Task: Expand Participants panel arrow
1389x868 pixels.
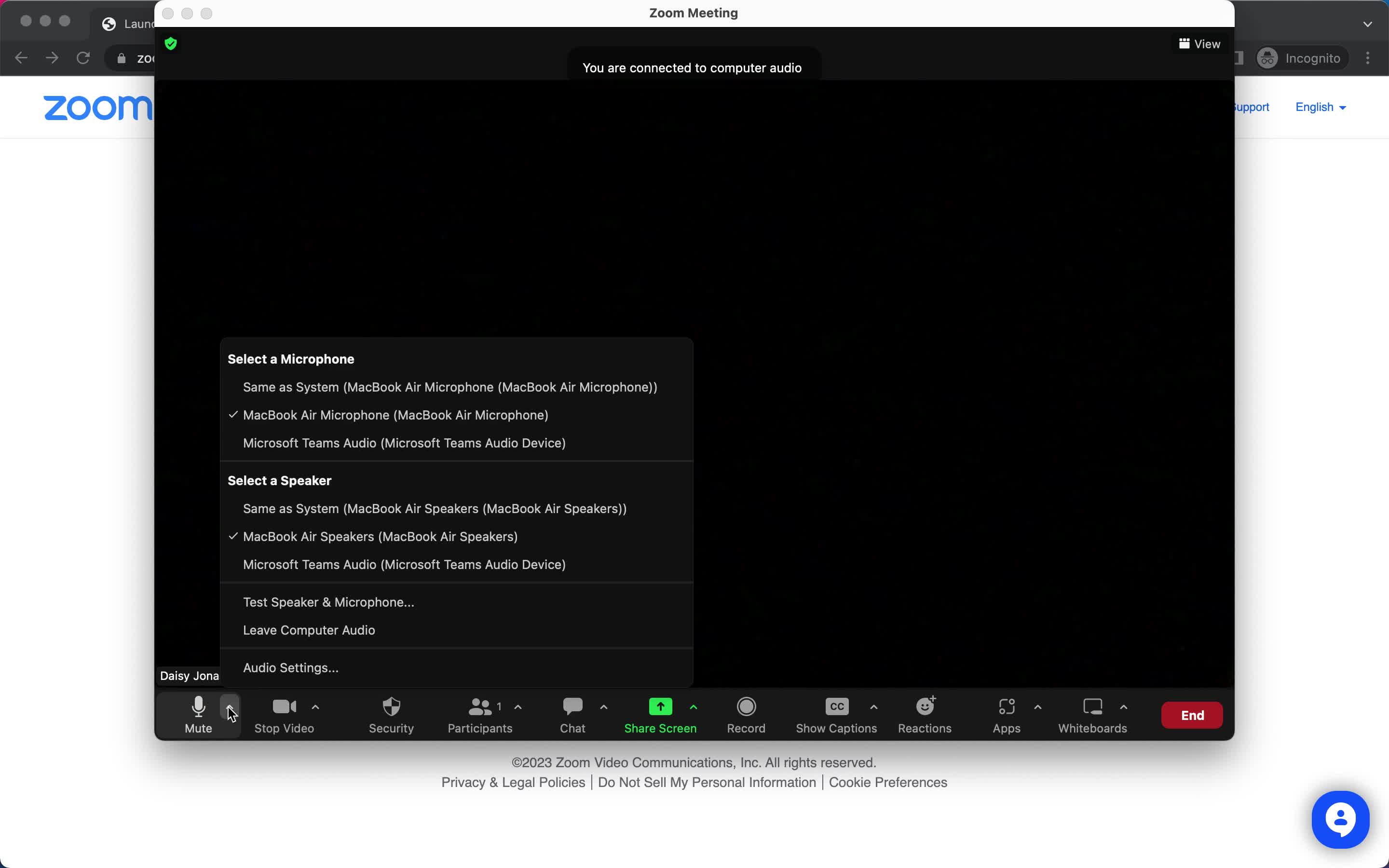Action: (518, 706)
